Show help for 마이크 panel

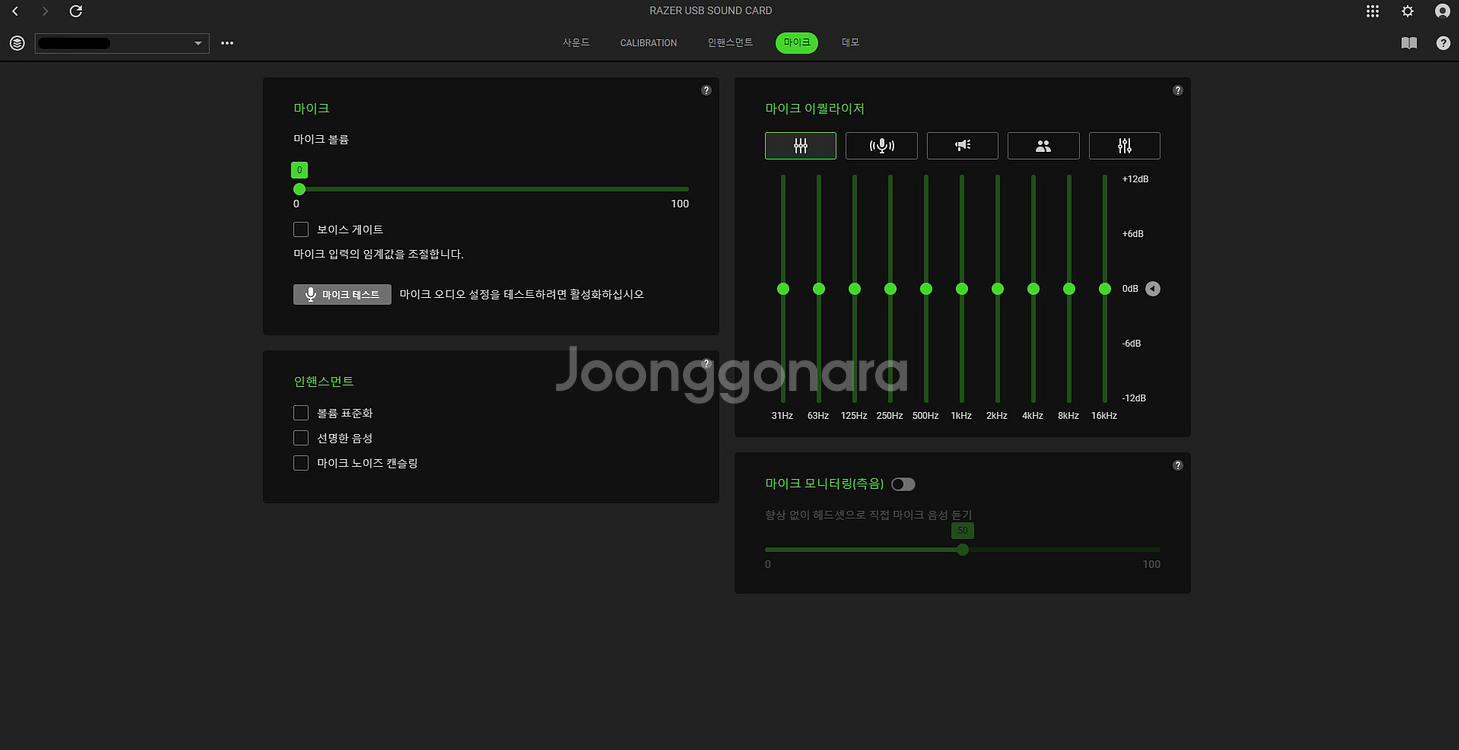coord(706,90)
